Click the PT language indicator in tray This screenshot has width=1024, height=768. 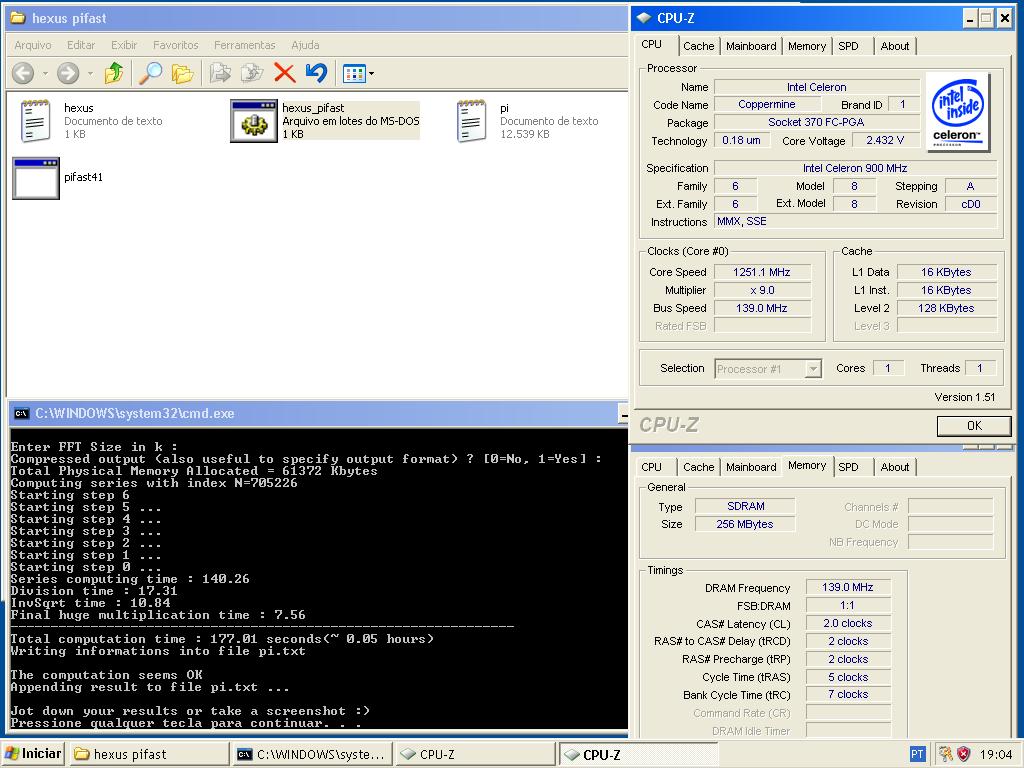pyautogui.click(x=917, y=754)
